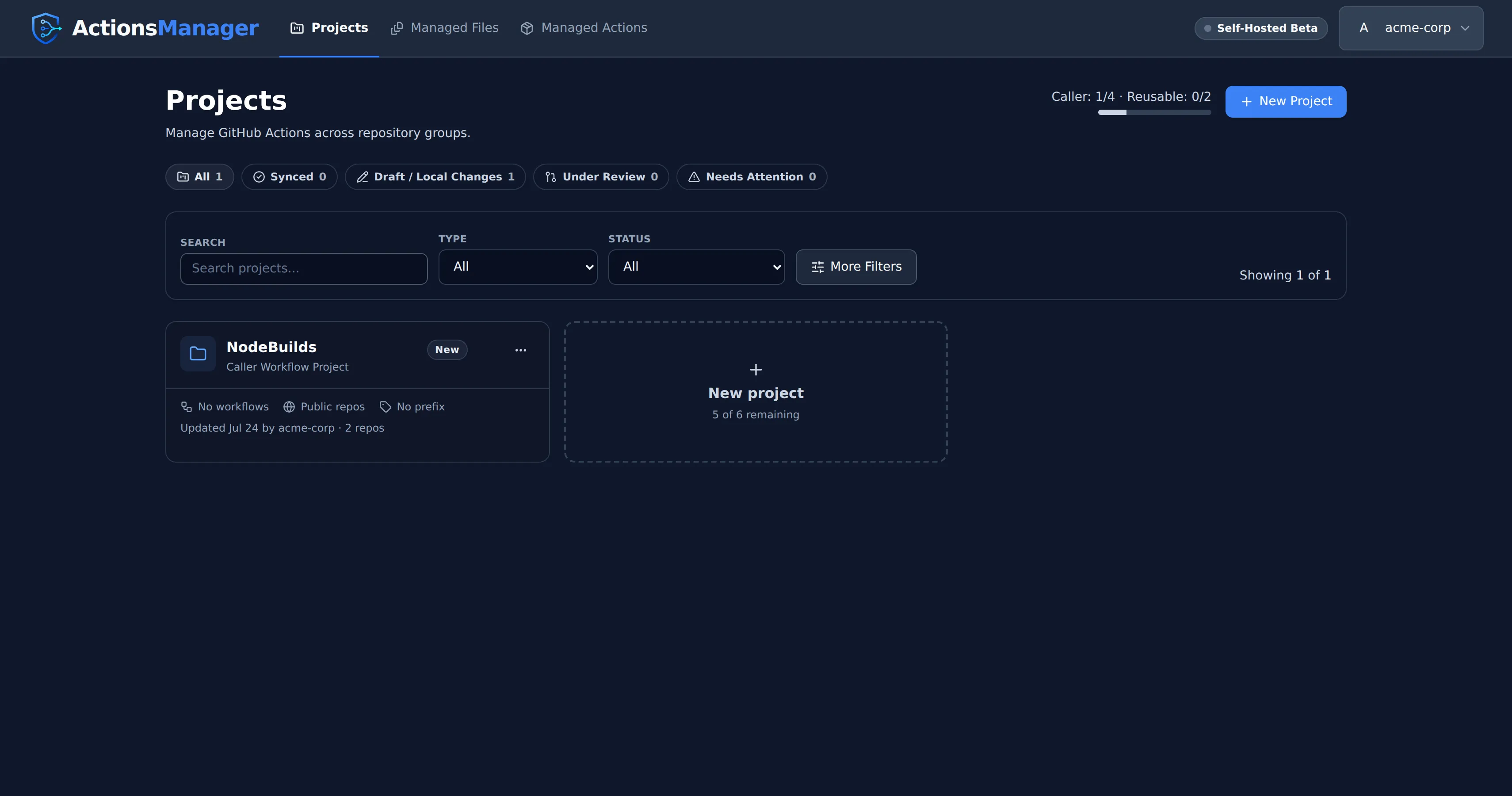Viewport: 1512px width, 796px height.
Task: Click the ActionsManager shield logo
Action: point(46,27)
